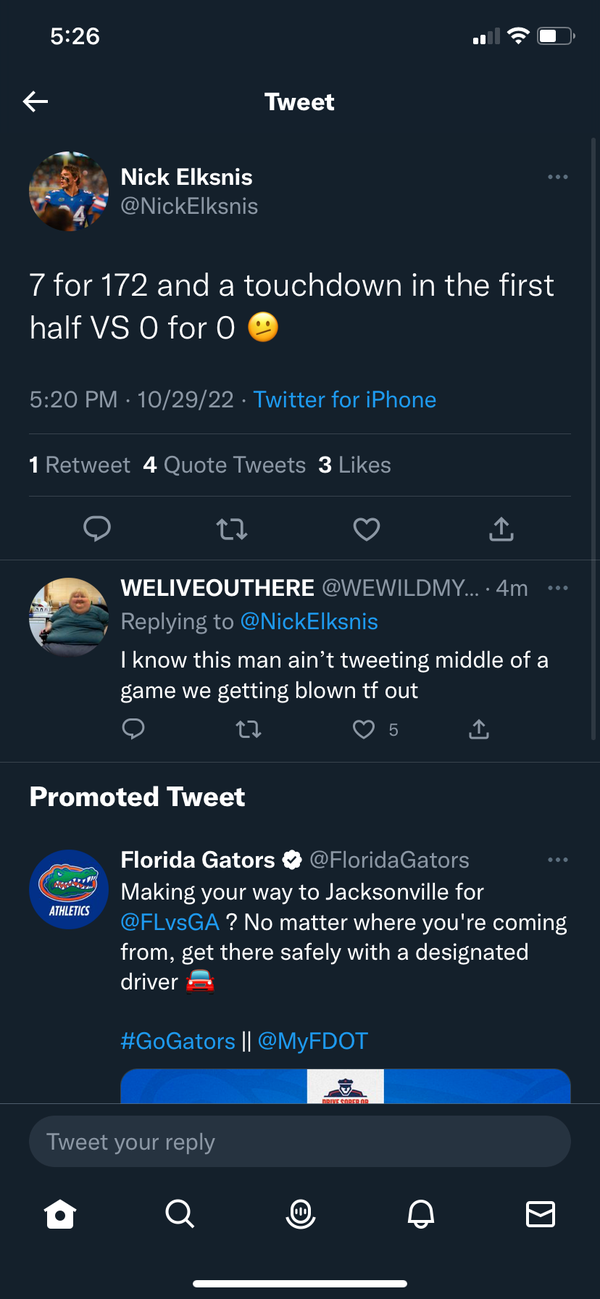Viewport: 600px width, 1299px height.
Task: Retweet the WELIVEOUTHERE reply
Action: 248,730
